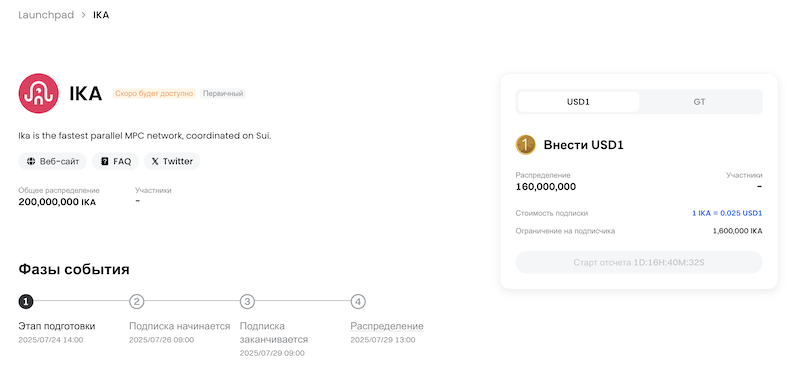Click the X Twitter logo icon
The height and width of the screenshot is (389, 800).
pos(155,161)
